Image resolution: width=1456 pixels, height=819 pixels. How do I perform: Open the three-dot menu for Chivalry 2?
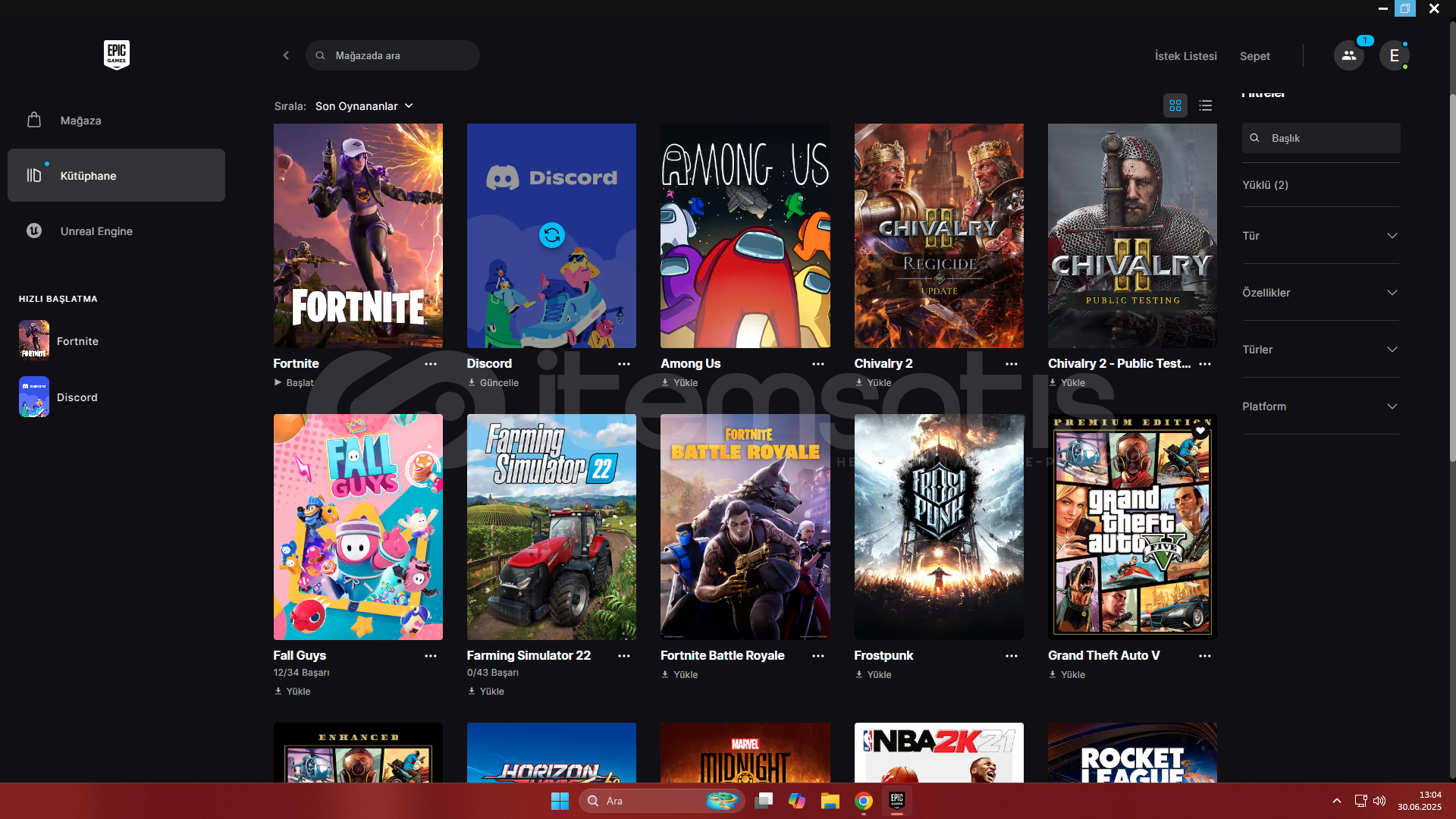point(1012,364)
